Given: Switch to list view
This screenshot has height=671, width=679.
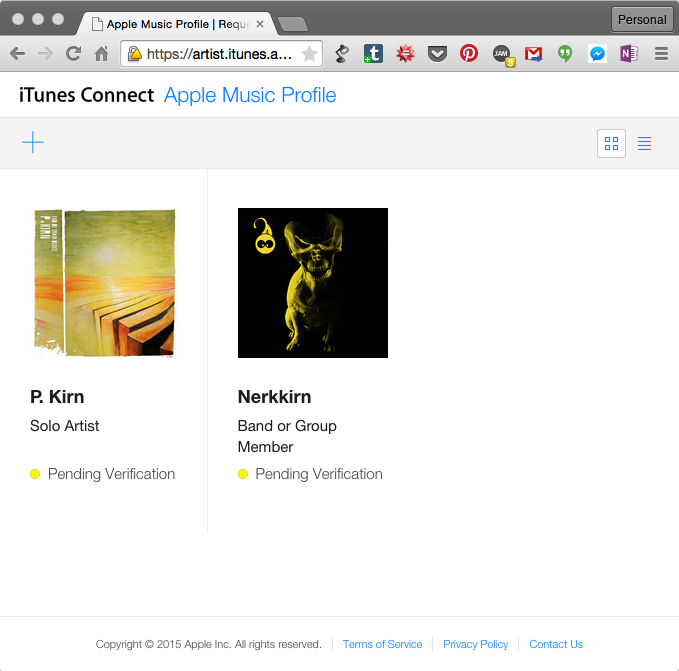Looking at the screenshot, I should 645,144.
